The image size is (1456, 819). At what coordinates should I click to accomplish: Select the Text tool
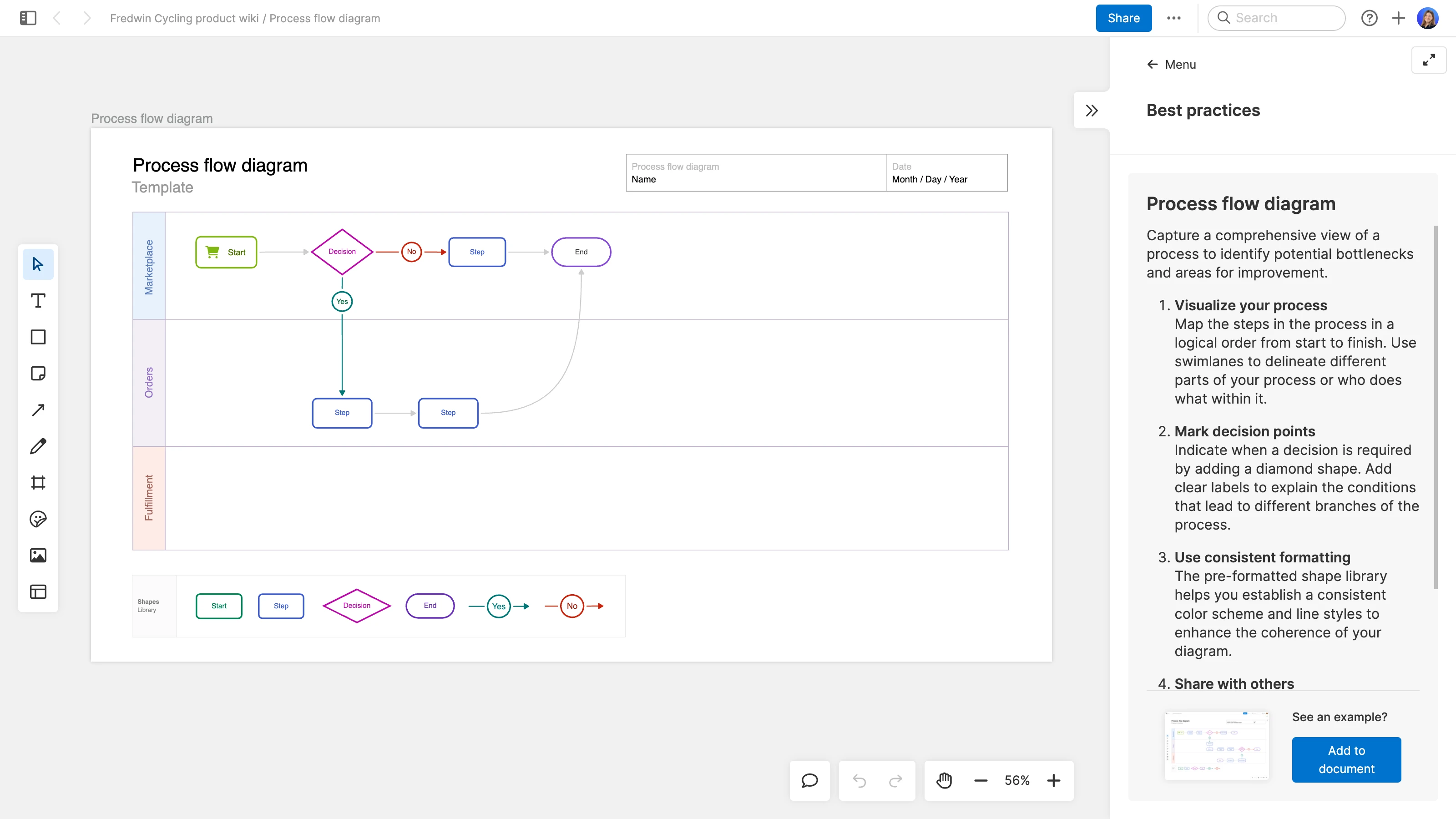(x=37, y=300)
